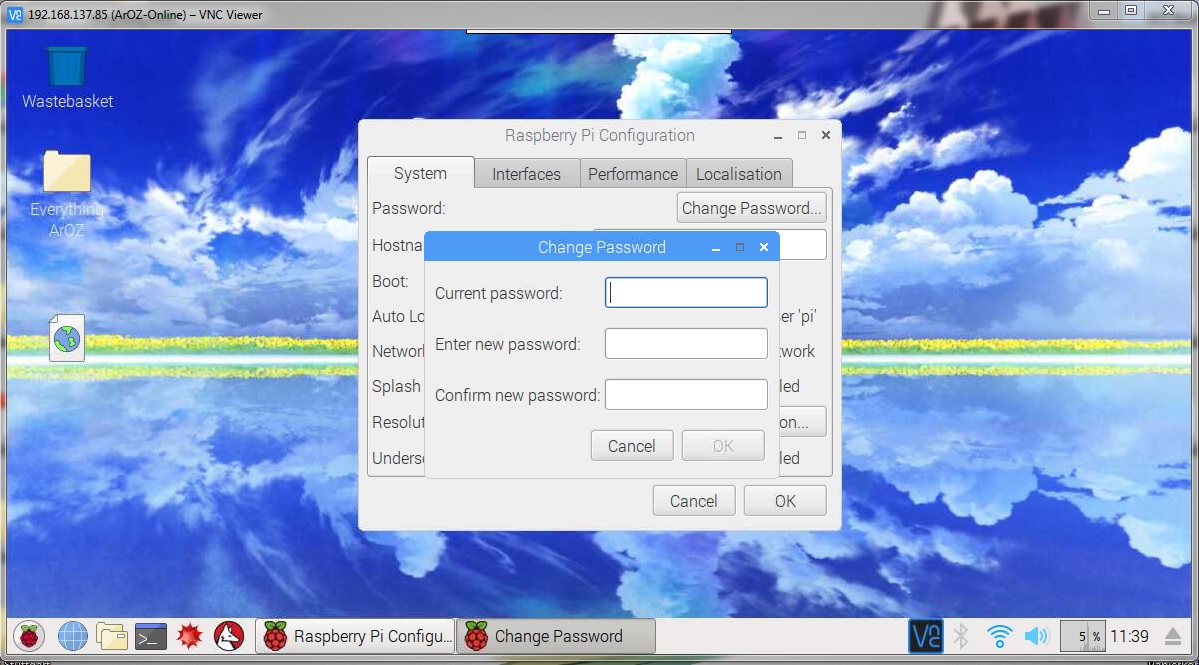Minimize the Raspberry Pi Configuration window
This screenshot has width=1199, height=665.
[x=778, y=135]
